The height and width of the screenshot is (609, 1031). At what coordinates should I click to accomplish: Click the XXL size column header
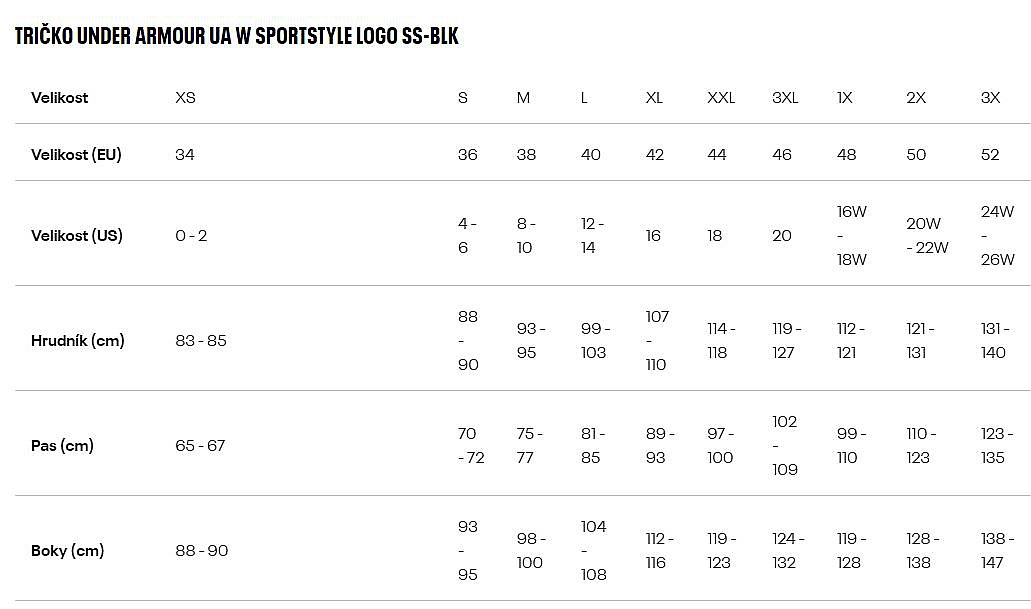721,98
